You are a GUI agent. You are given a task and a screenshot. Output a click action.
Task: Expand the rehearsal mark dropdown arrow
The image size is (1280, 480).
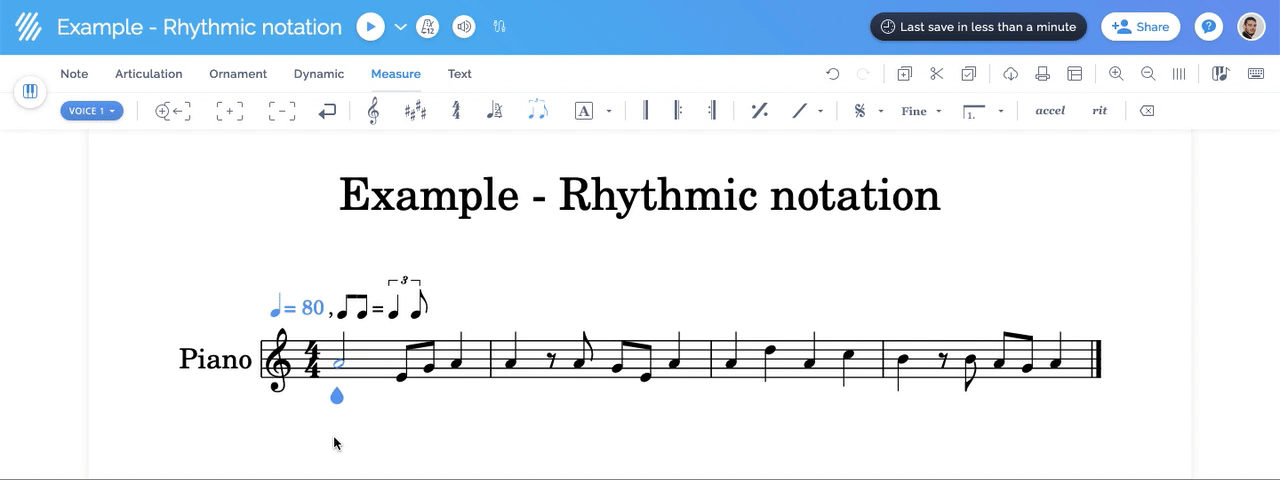(609, 111)
